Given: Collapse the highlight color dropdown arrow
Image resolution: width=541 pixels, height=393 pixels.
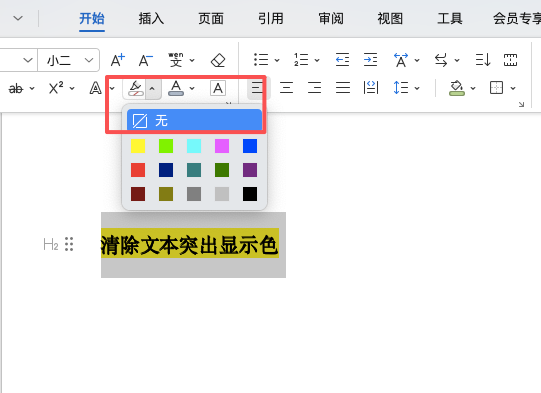Looking at the screenshot, I should coord(152,89).
